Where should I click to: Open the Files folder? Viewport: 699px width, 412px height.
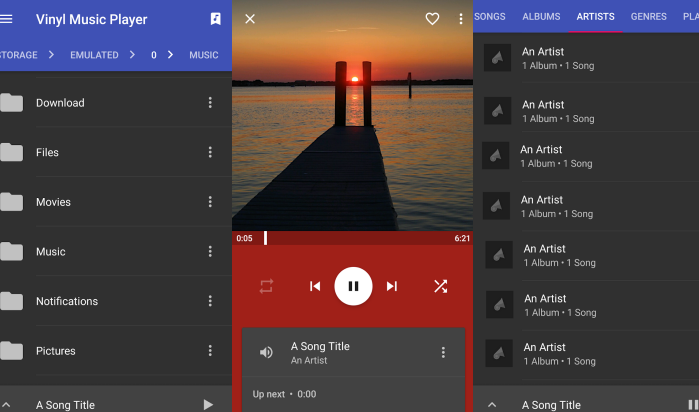point(116,152)
